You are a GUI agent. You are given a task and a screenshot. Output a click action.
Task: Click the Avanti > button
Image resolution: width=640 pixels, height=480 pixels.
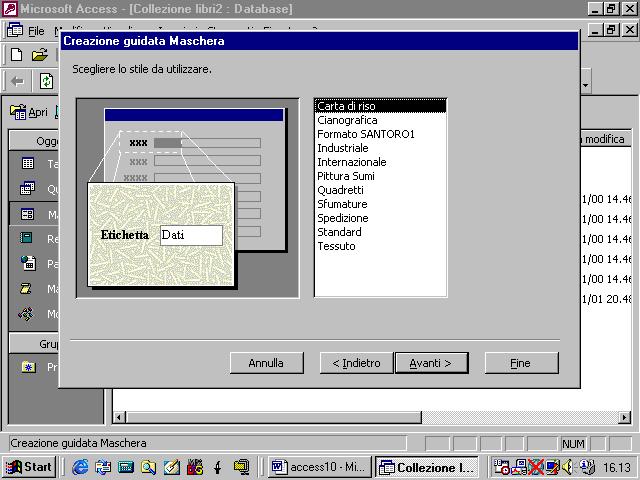click(x=431, y=363)
